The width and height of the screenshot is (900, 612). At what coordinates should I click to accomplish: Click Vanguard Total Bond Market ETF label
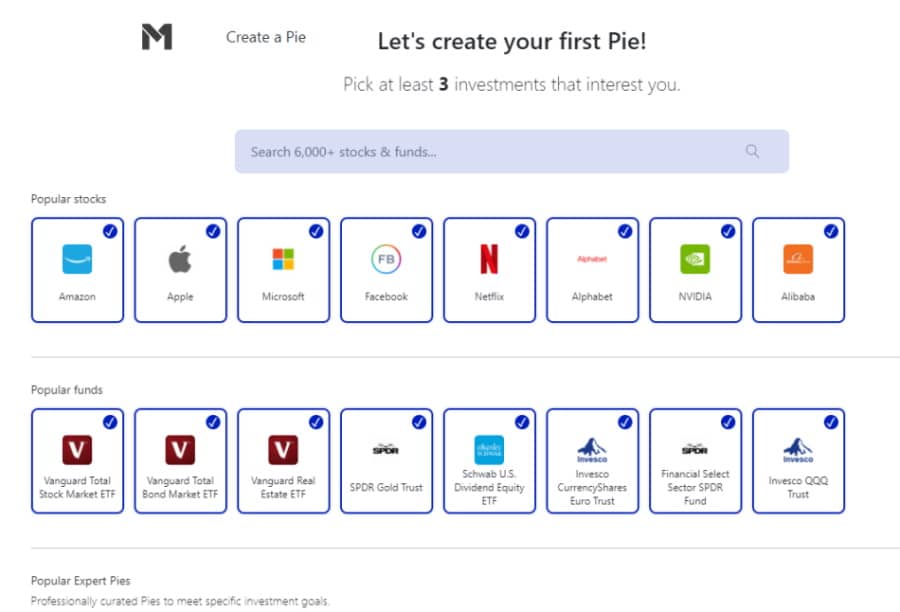coord(180,487)
